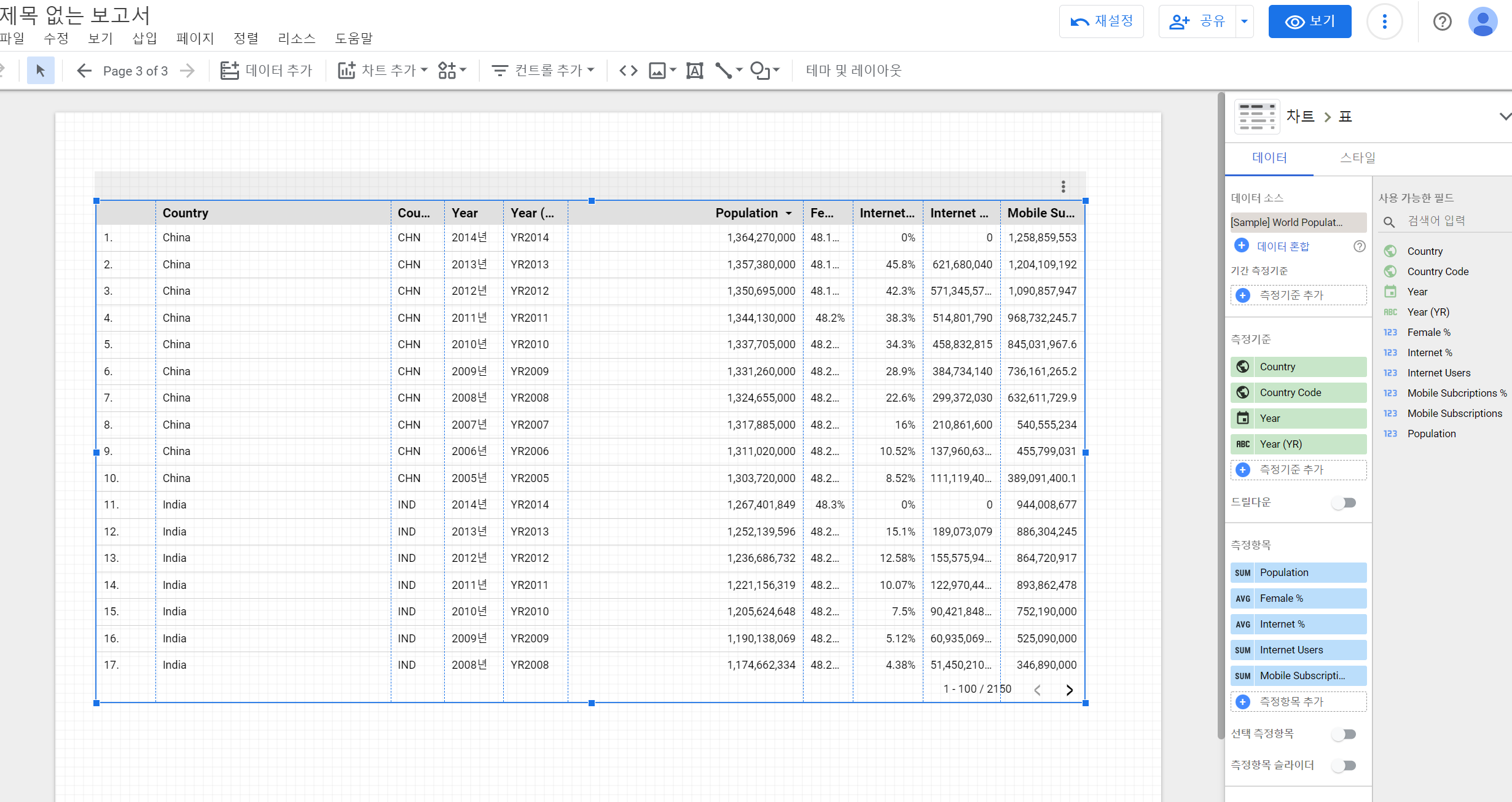Click the table's three-dot options icon

(x=1063, y=186)
